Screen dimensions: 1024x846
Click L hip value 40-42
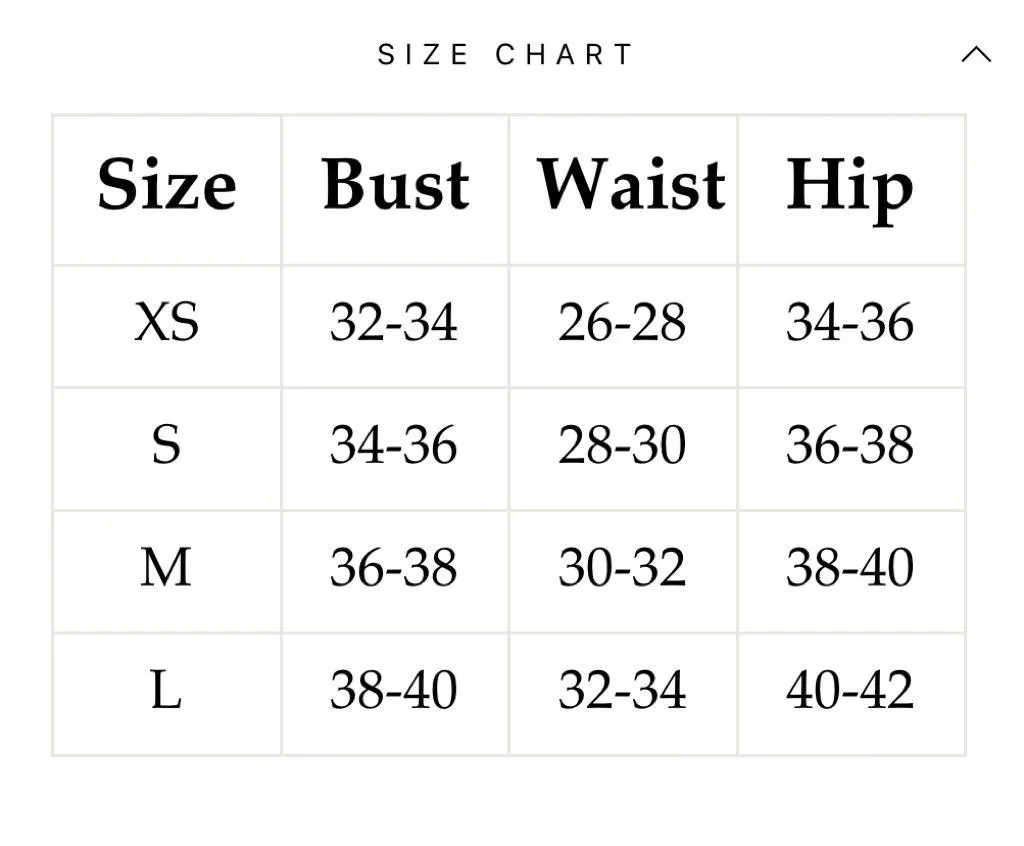click(x=850, y=690)
